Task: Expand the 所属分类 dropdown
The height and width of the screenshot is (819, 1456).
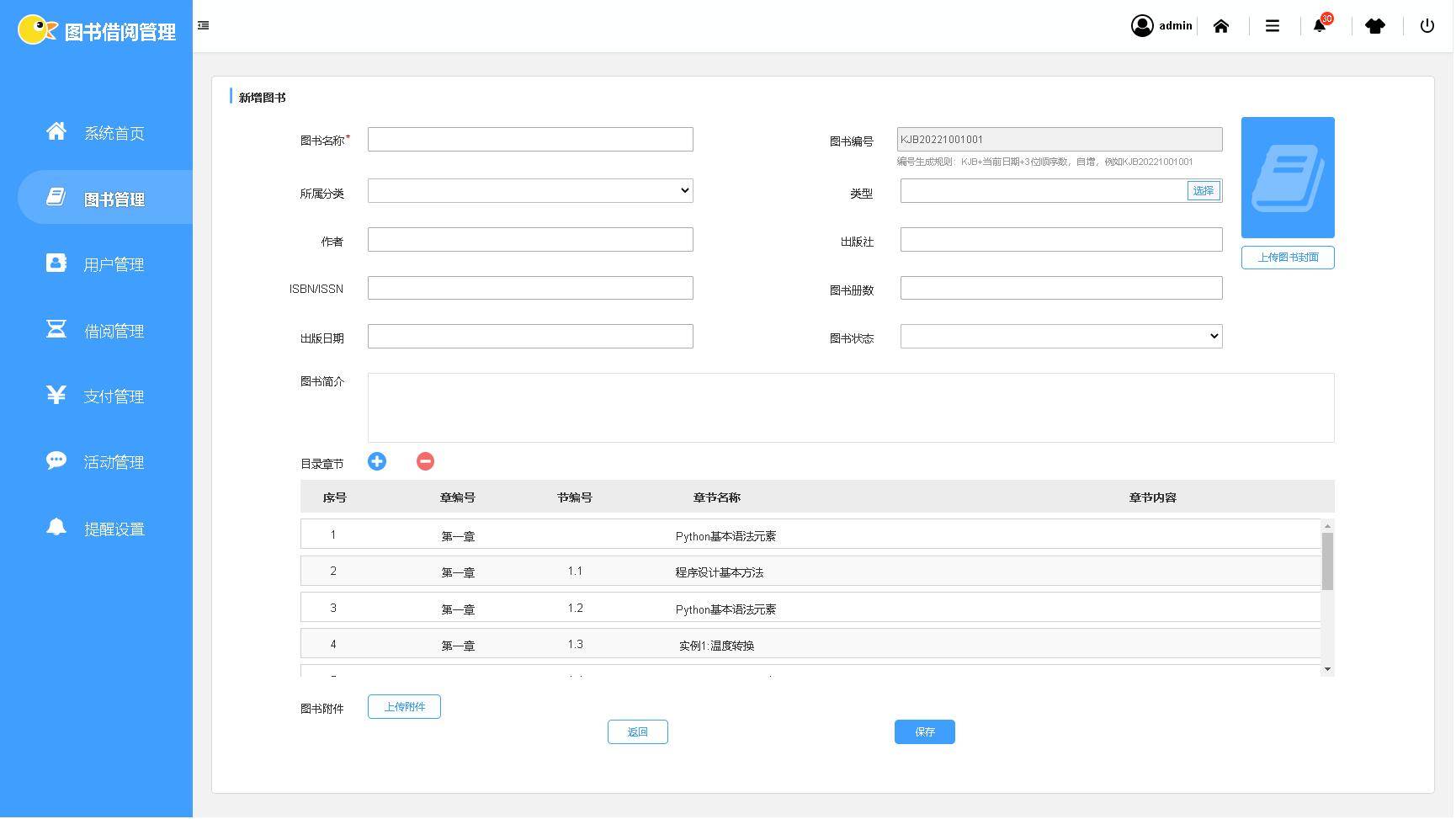Action: point(530,191)
